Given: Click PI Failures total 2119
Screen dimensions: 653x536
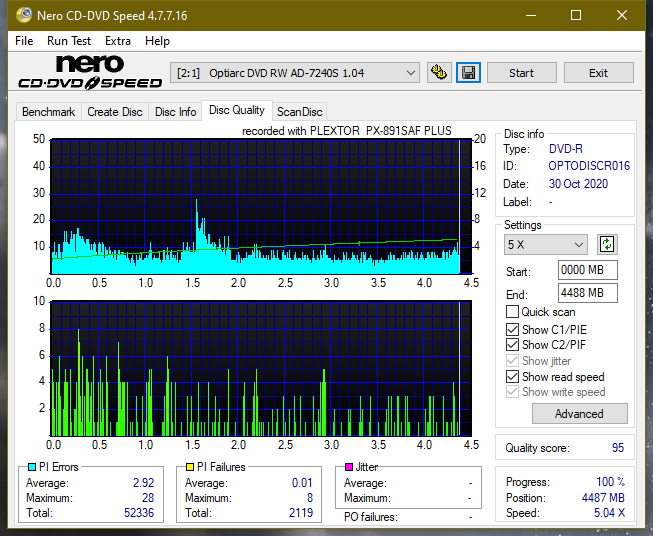Looking at the screenshot, I should tap(301, 513).
